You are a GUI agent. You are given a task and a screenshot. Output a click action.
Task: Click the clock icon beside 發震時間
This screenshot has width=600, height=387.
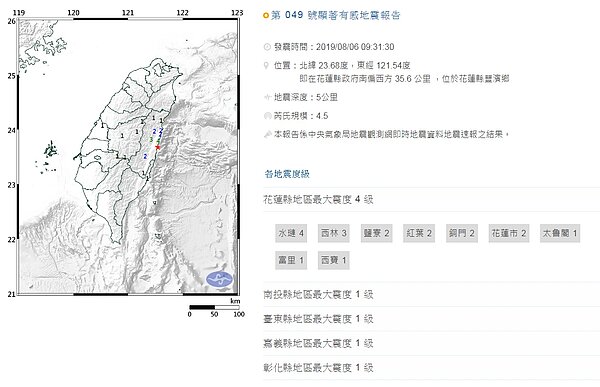267,47
